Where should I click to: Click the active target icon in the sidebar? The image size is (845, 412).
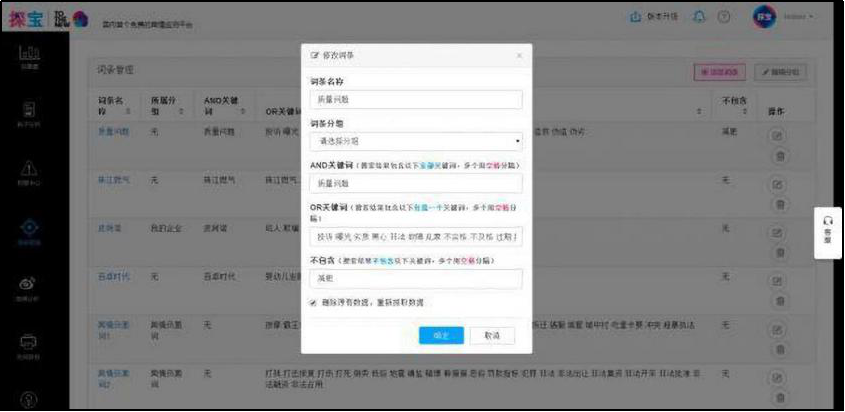pyautogui.click(x=30, y=228)
